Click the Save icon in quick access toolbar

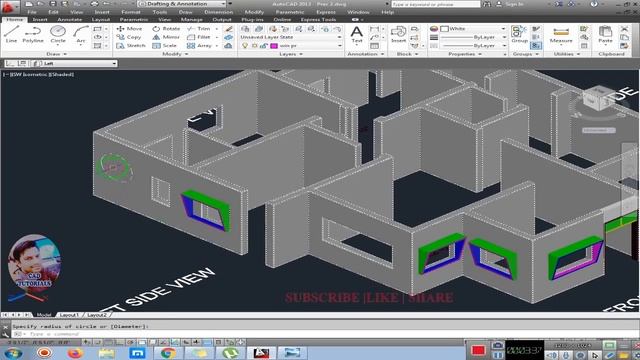click(53, 4)
